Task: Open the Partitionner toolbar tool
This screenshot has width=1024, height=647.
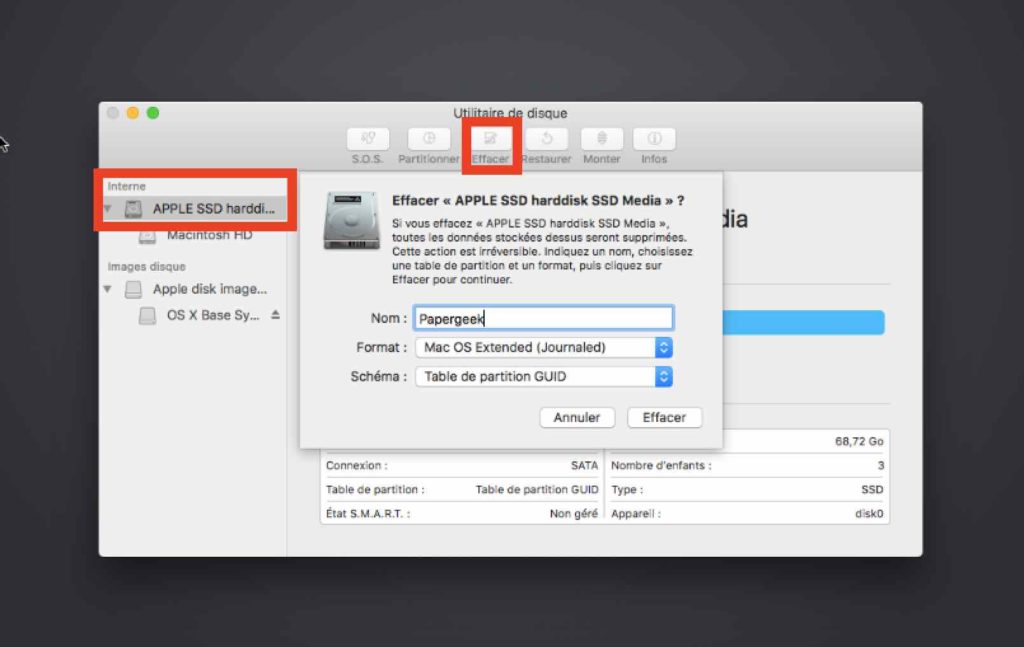Action: pos(429,139)
